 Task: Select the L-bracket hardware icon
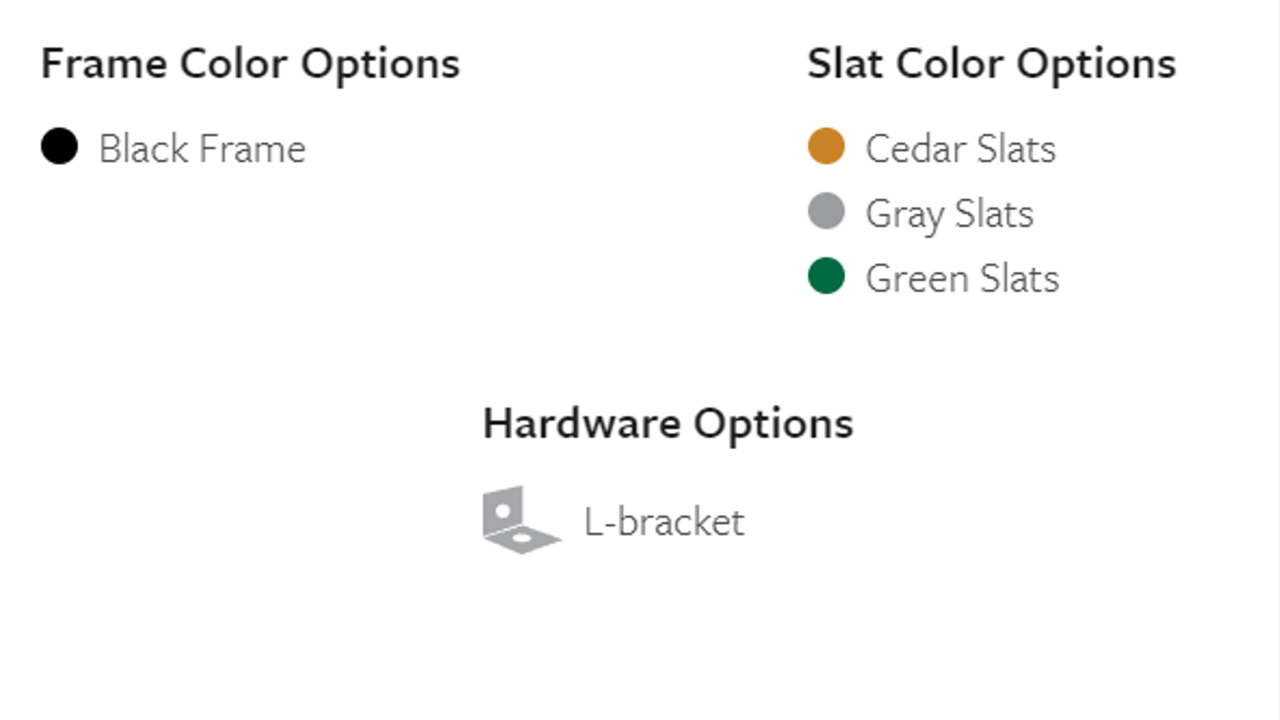521,521
